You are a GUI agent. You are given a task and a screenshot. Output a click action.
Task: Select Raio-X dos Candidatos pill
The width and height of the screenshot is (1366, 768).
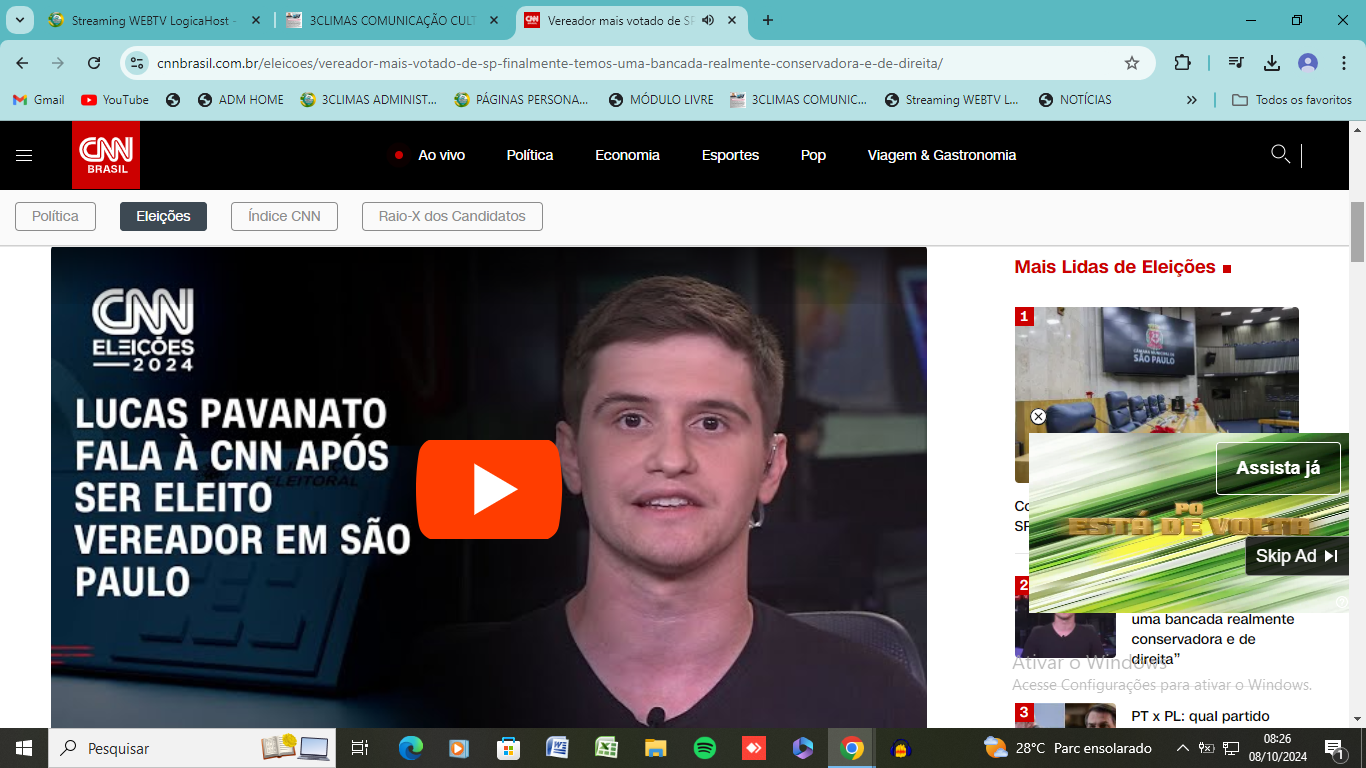pos(452,216)
